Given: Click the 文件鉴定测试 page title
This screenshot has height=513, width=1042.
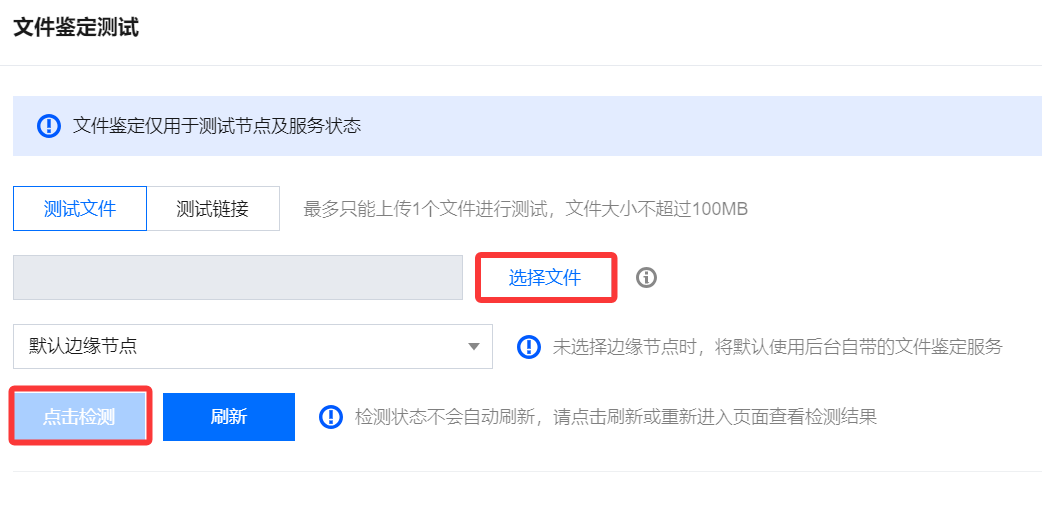Looking at the screenshot, I should [x=76, y=28].
